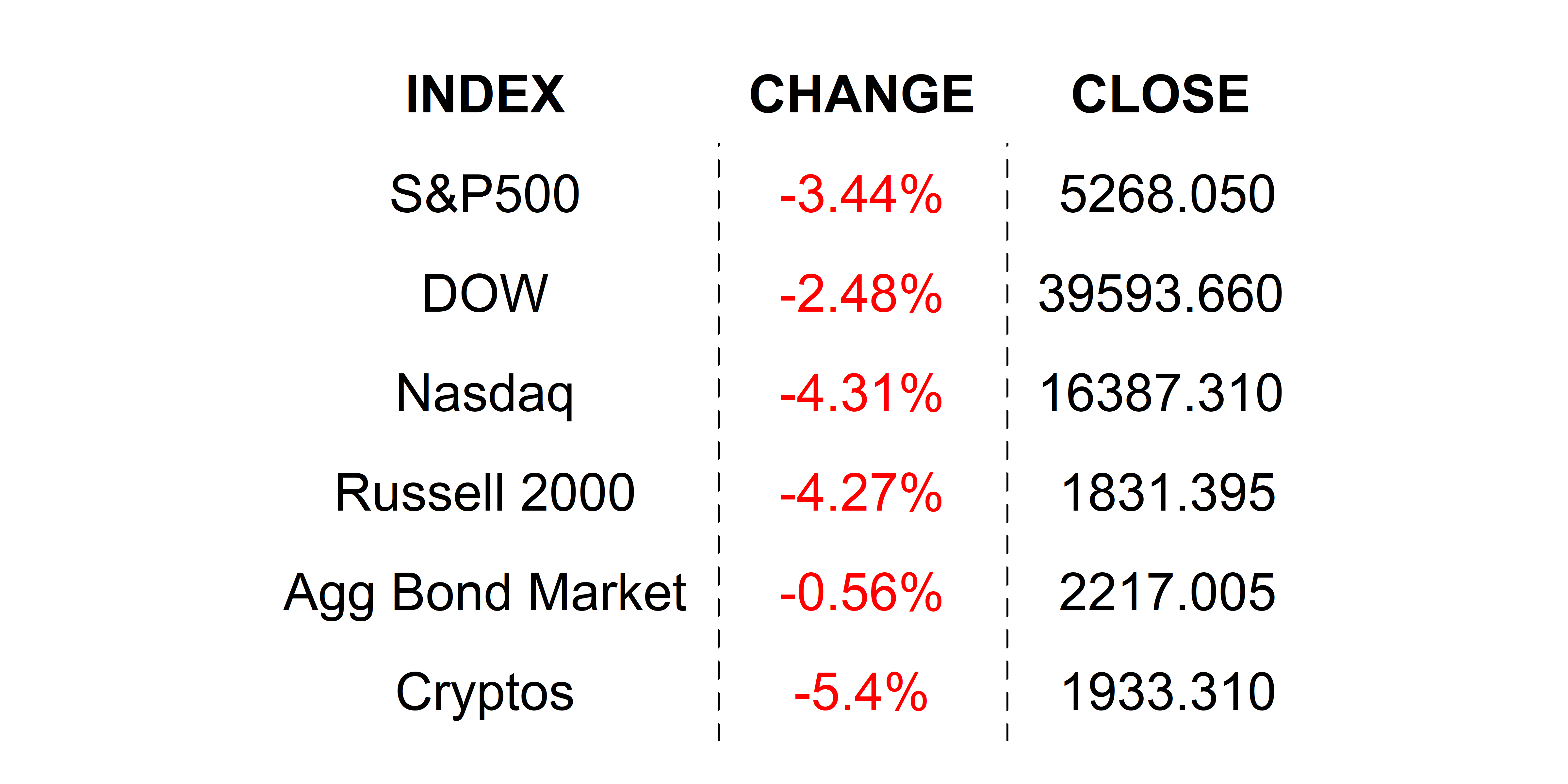Click the Russell 2000 index name

click(x=485, y=492)
